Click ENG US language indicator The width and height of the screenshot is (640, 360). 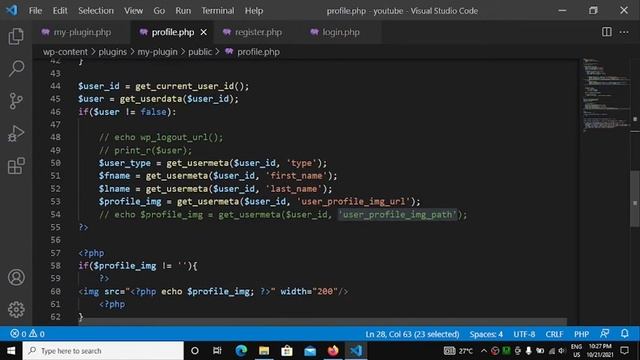[x=576, y=351]
